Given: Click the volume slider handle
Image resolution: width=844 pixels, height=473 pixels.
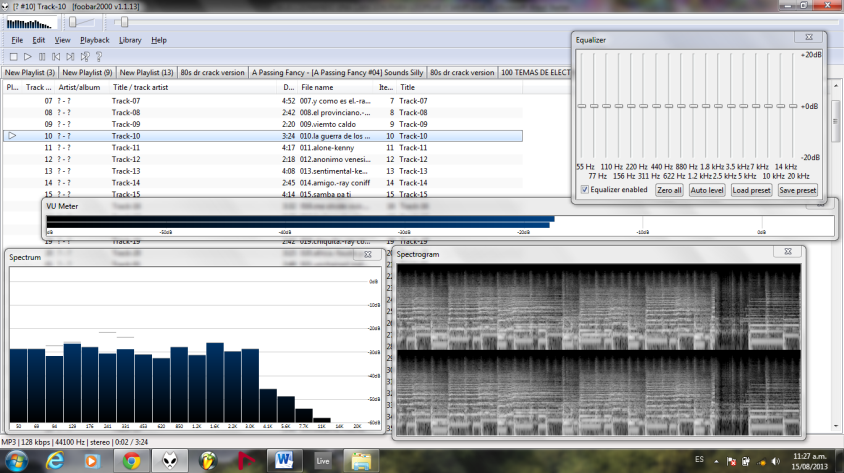Looking at the screenshot, I should [73, 22].
